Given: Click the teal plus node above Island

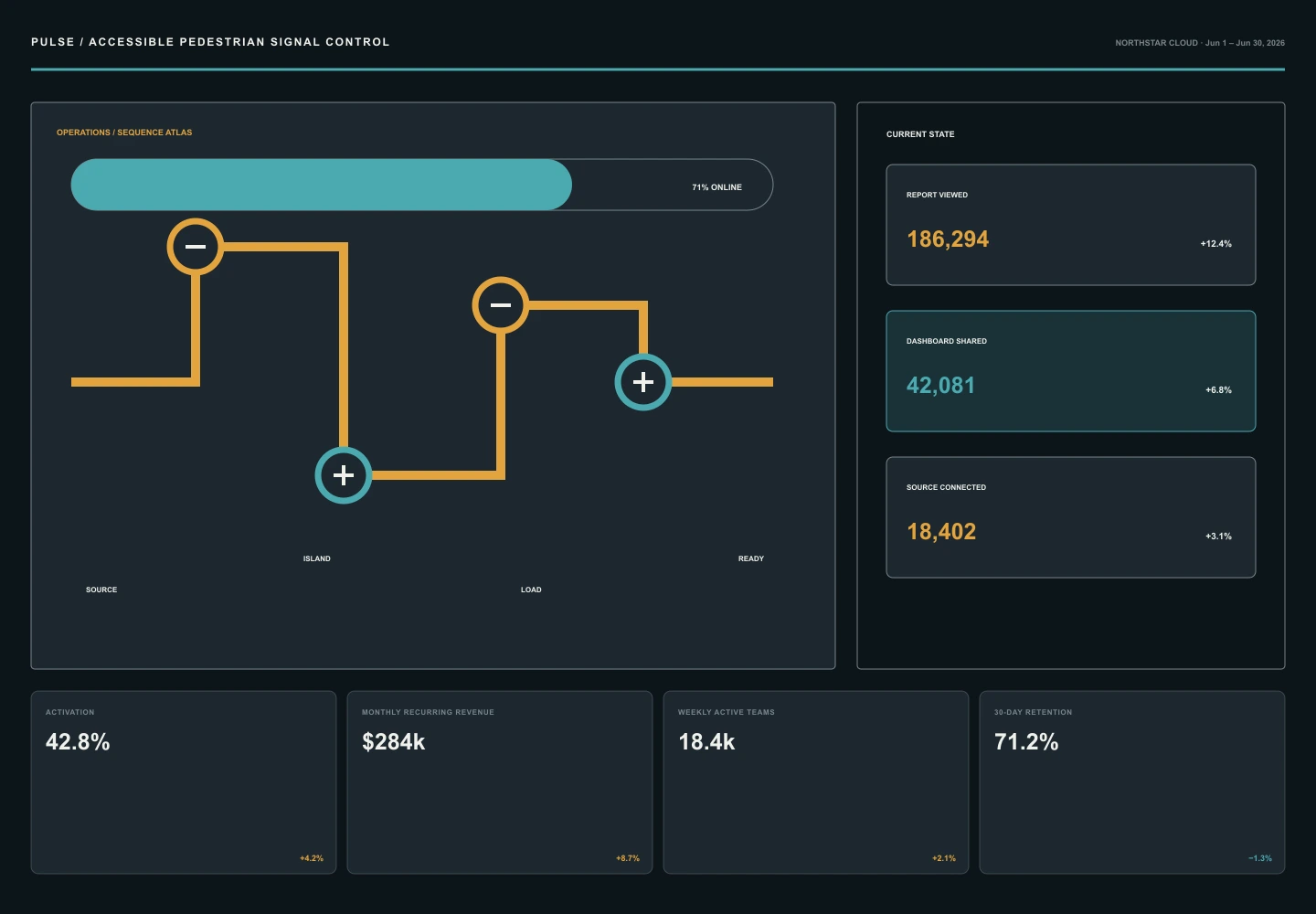Looking at the screenshot, I should 344,475.
